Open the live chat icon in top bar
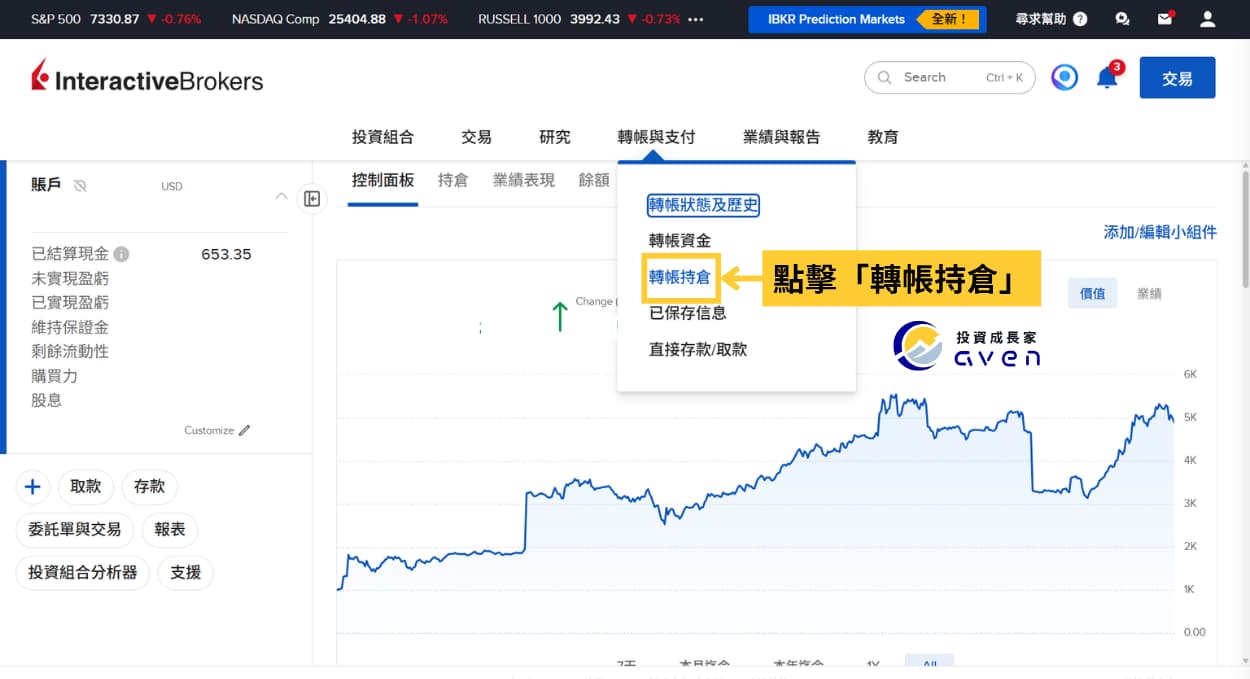 tap(1122, 19)
